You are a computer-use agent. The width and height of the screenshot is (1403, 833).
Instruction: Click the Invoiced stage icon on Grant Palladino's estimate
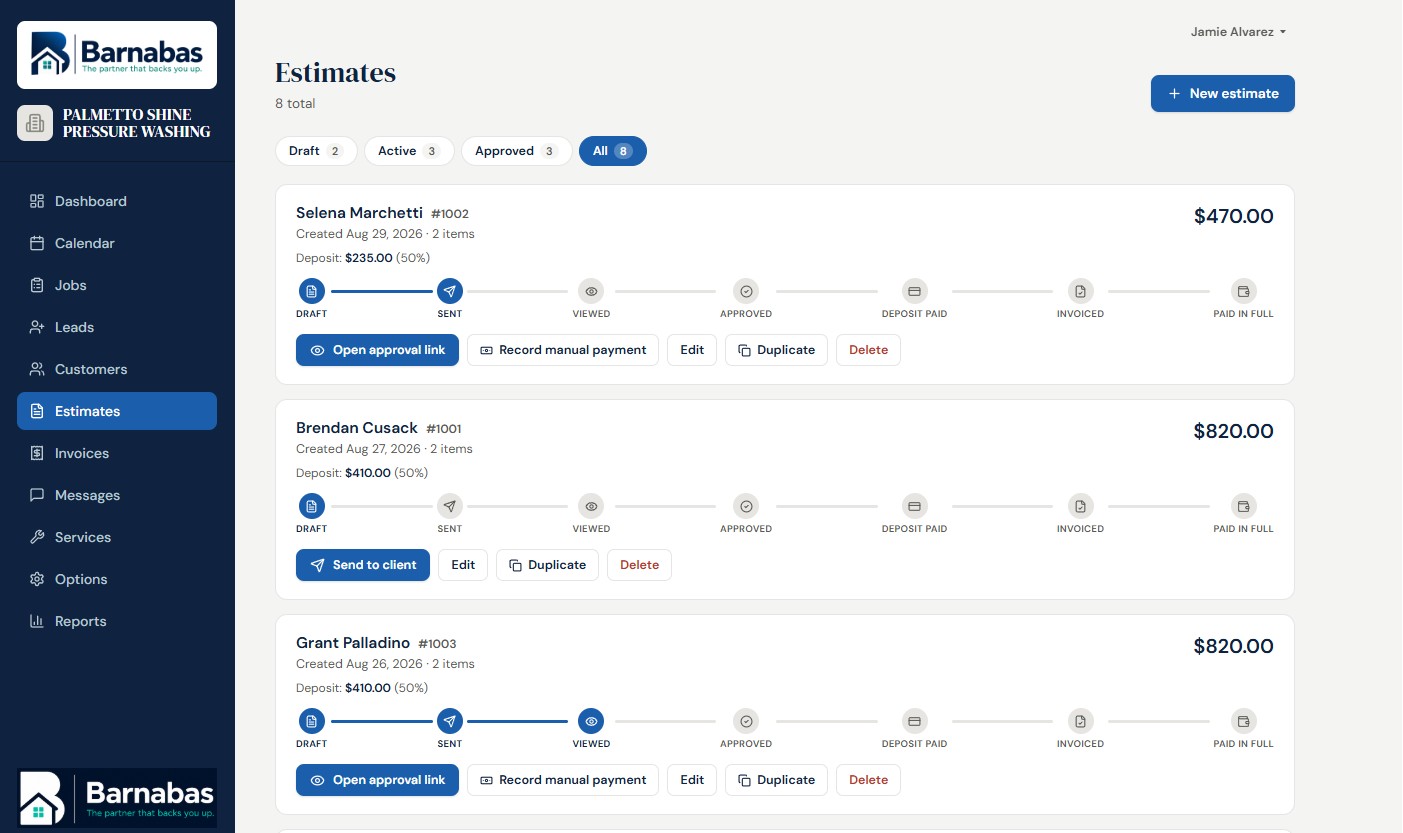coord(1080,721)
